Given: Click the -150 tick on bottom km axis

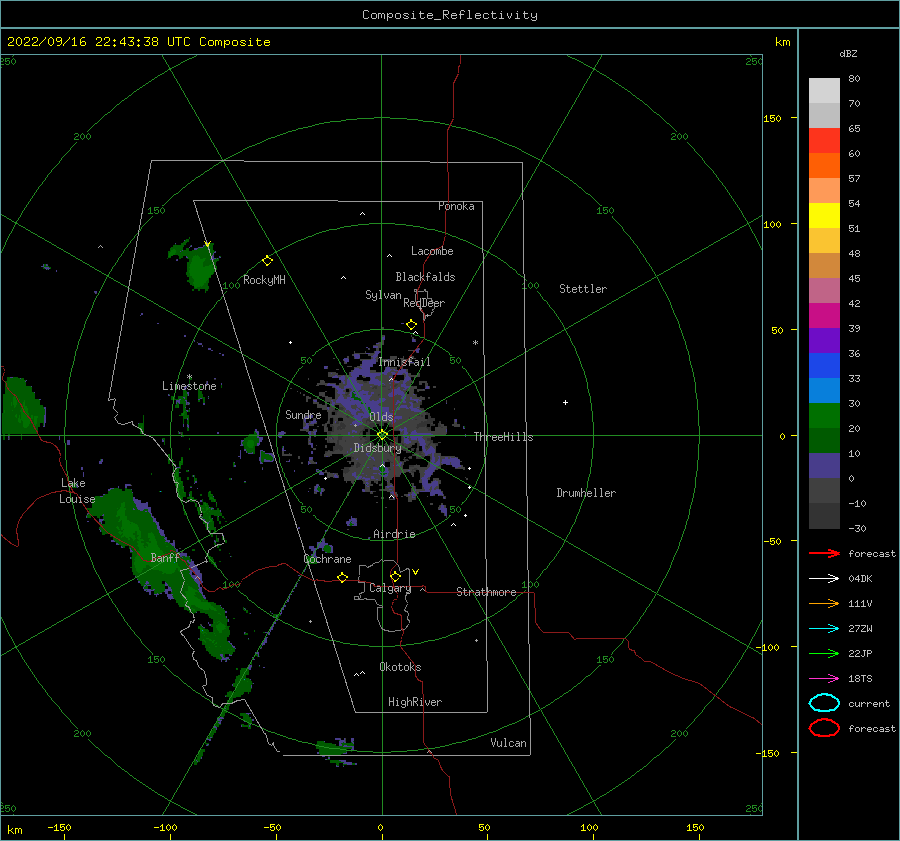Looking at the screenshot, I should tap(59, 827).
